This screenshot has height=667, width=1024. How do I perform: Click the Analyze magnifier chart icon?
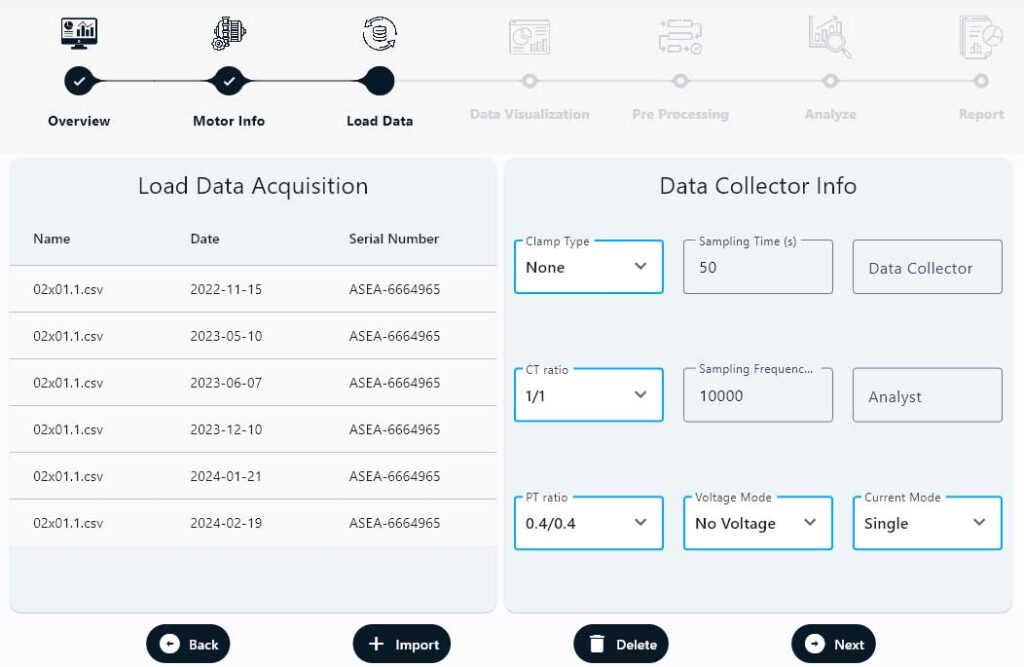(x=830, y=37)
